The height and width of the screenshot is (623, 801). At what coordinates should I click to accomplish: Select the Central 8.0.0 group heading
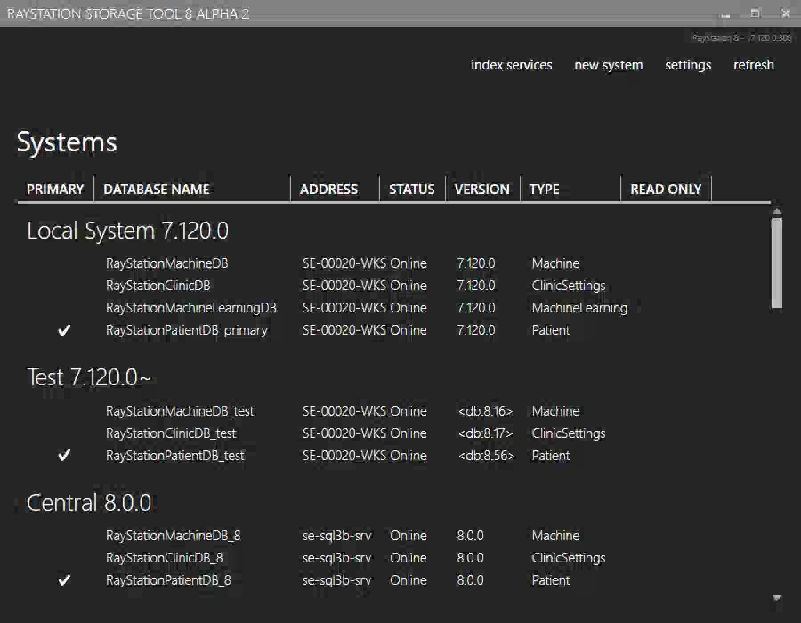tap(89, 503)
